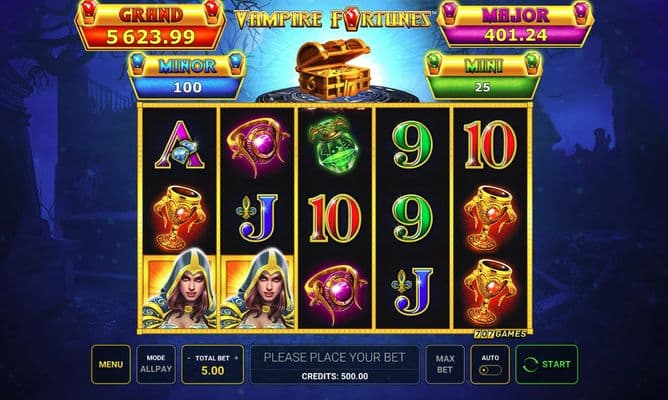Select the hooded woman symbol on first reel
This screenshot has width=668, height=400.
pyautogui.click(x=180, y=290)
